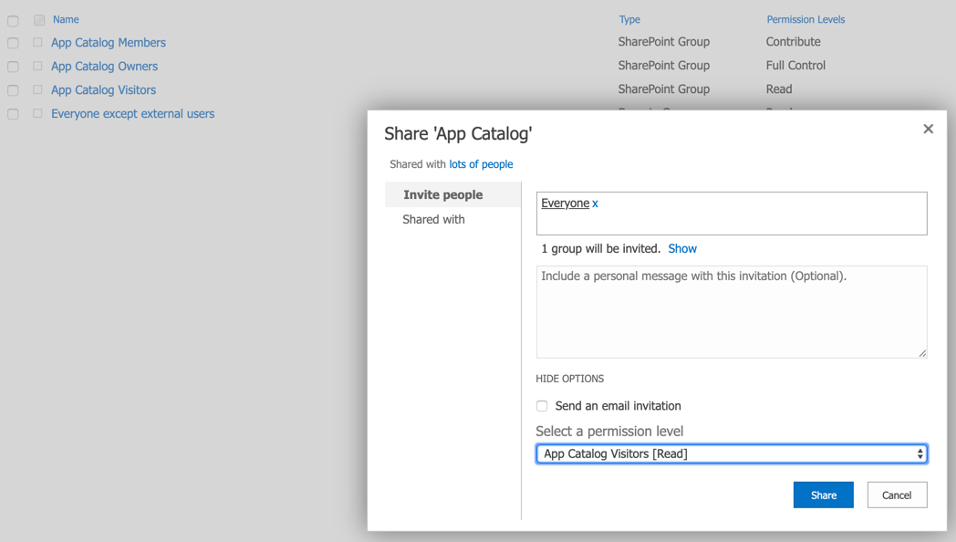The height and width of the screenshot is (542, 956).
Task: Click the Contribute permission level cell
Action: point(793,42)
